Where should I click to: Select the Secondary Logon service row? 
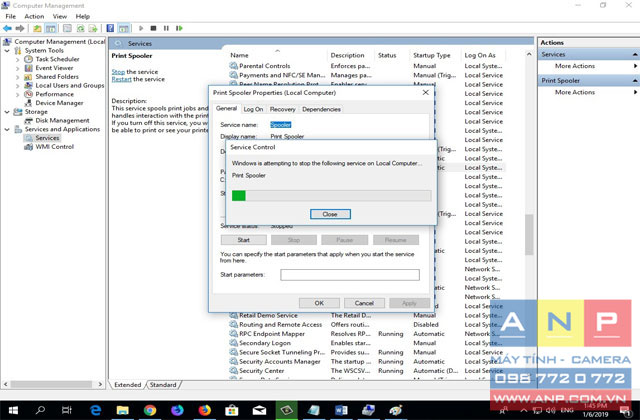pyautogui.click(x=367, y=343)
